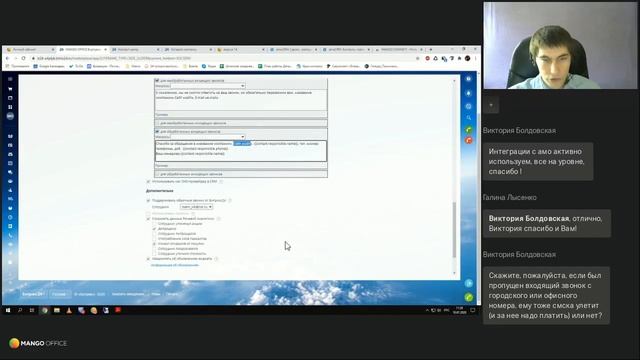This screenshot has height=360, width=640.
Task: Open Task View on the taskbar
Action: coord(32,310)
